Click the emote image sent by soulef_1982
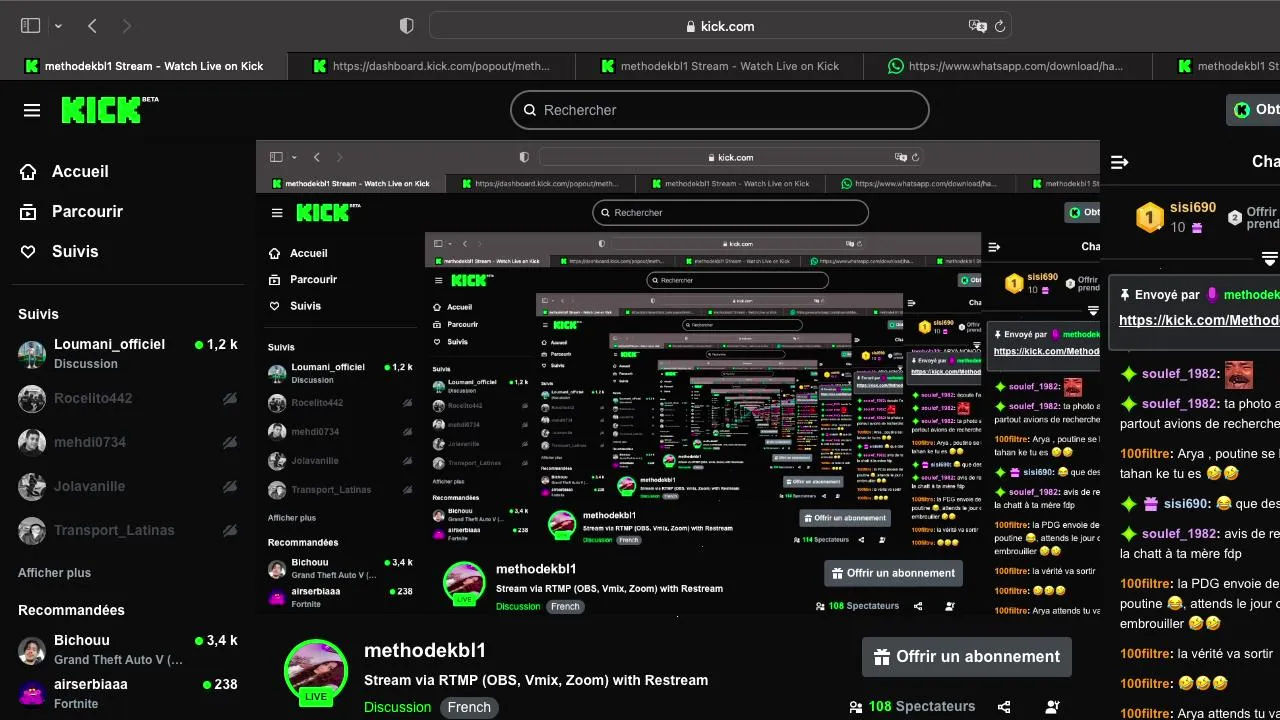Image resolution: width=1280 pixels, height=720 pixels. pyautogui.click(x=1239, y=374)
